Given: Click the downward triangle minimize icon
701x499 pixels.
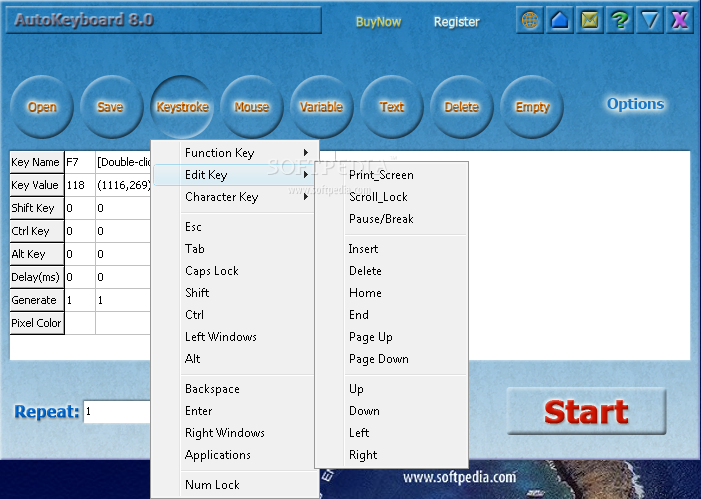Looking at the screenshot, I should [650, 21].
